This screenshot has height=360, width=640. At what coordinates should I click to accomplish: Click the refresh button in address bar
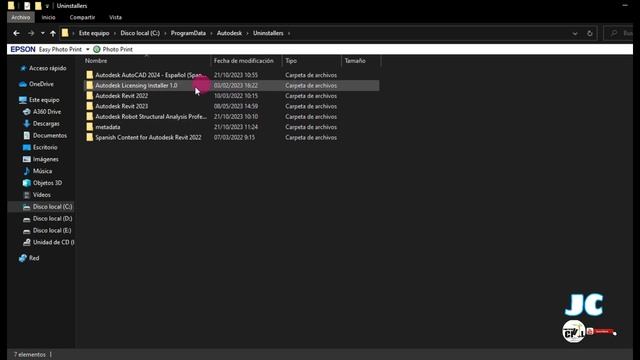[x=589, y=33]
